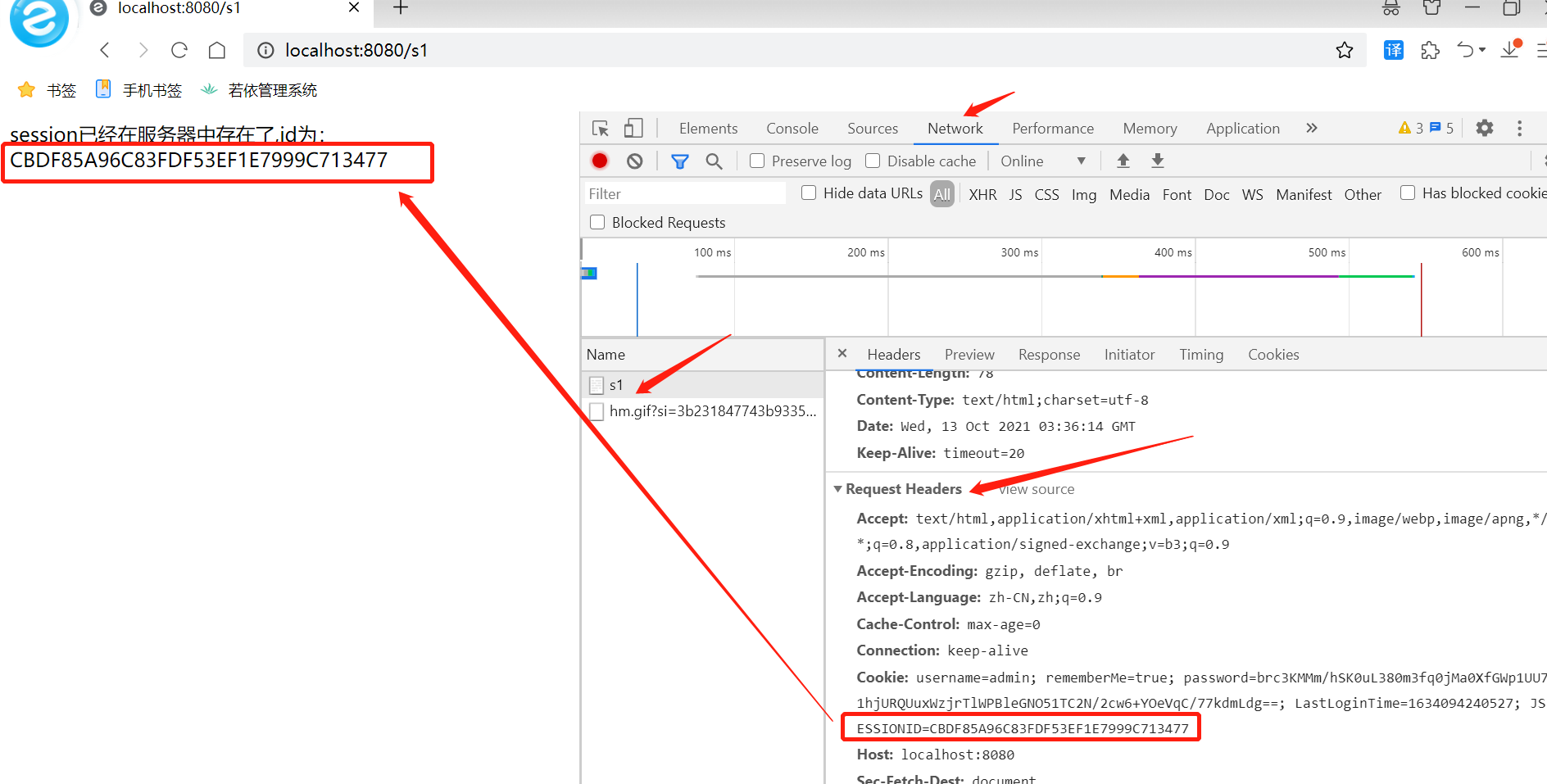
Task: Open the Cookies tab of the request
Action: 1273,355
